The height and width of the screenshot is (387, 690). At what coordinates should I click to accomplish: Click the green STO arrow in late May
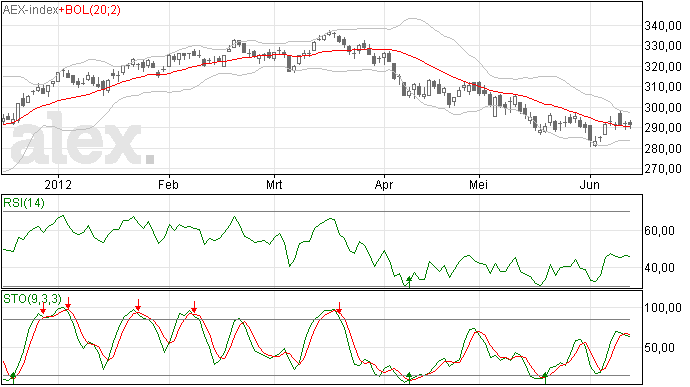click(545, 378)
